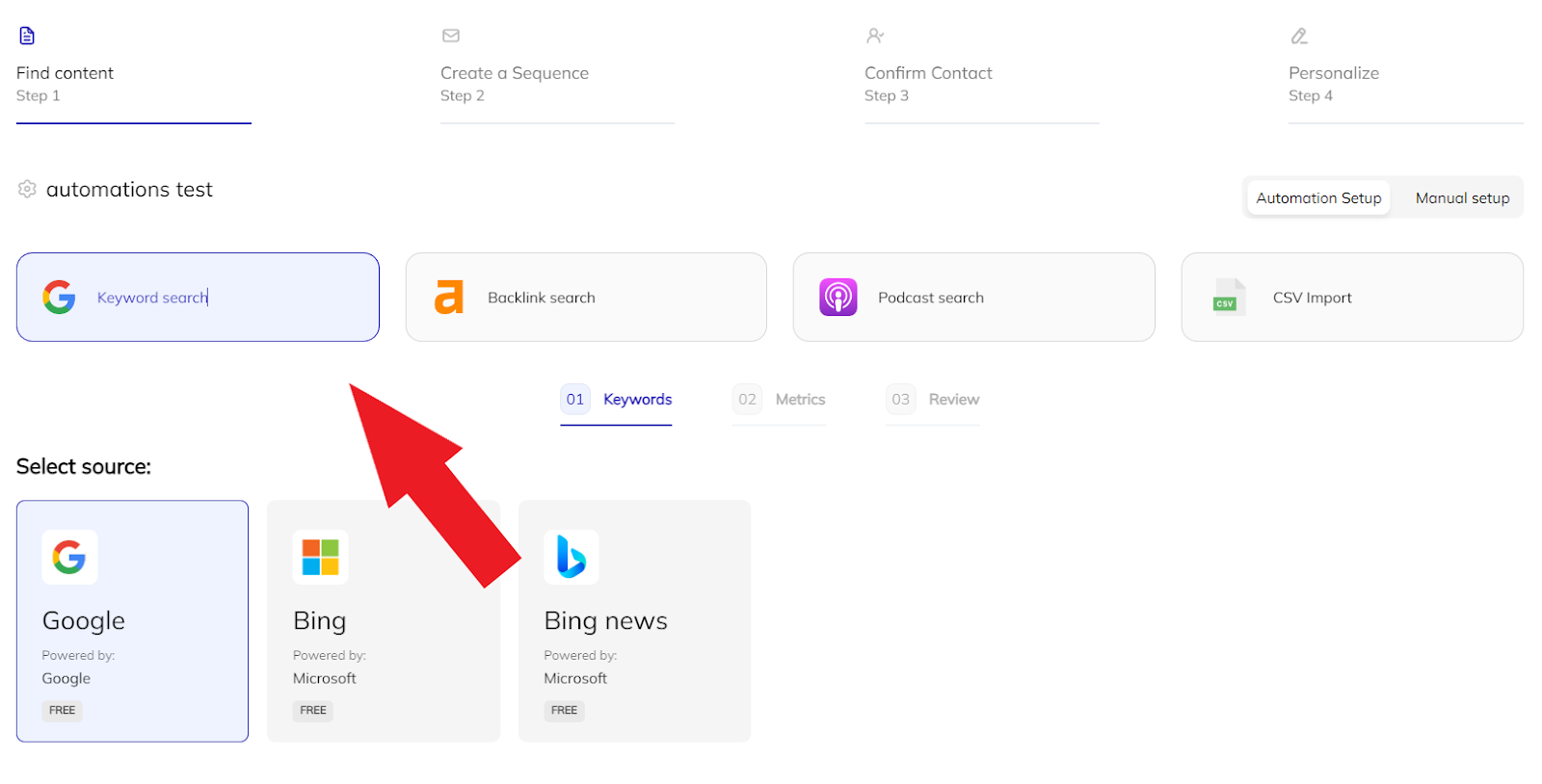Image resolution: width=1542 pixels, height=784 pixels.
Task: Open the Find content Step 1 tab
Action: click(133, 76)
